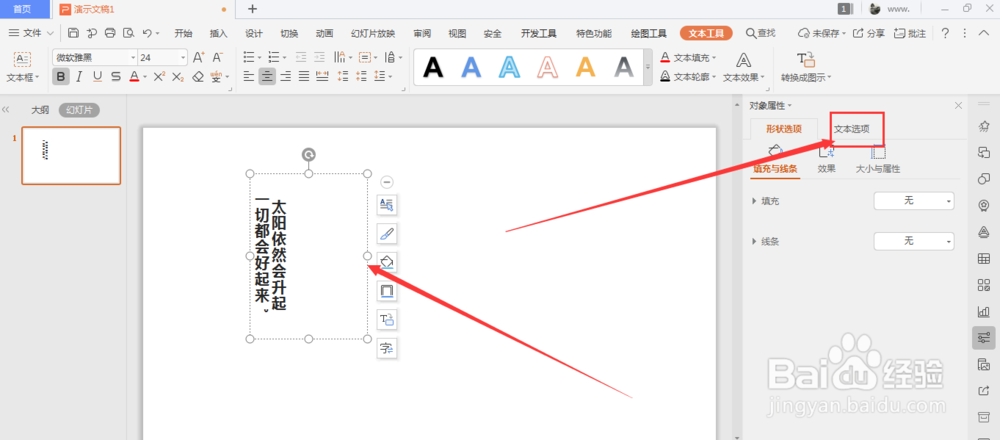Image resolution: width=1000 pixels, height=440 pixels.
Task: Toggle Superscript formatting
Action: click(x=159, y=77)
